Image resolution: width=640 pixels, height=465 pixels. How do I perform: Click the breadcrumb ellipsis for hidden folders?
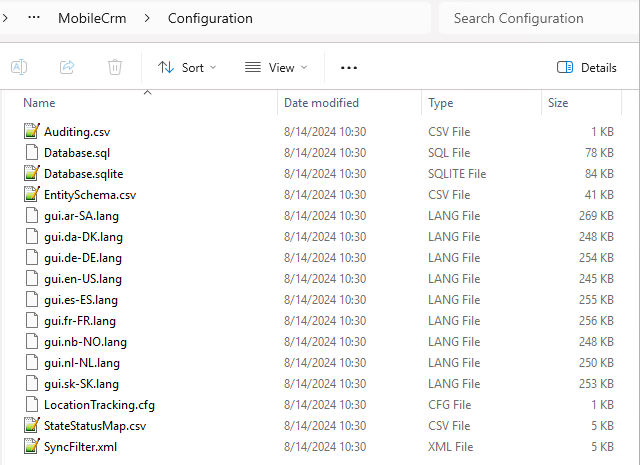35,18
